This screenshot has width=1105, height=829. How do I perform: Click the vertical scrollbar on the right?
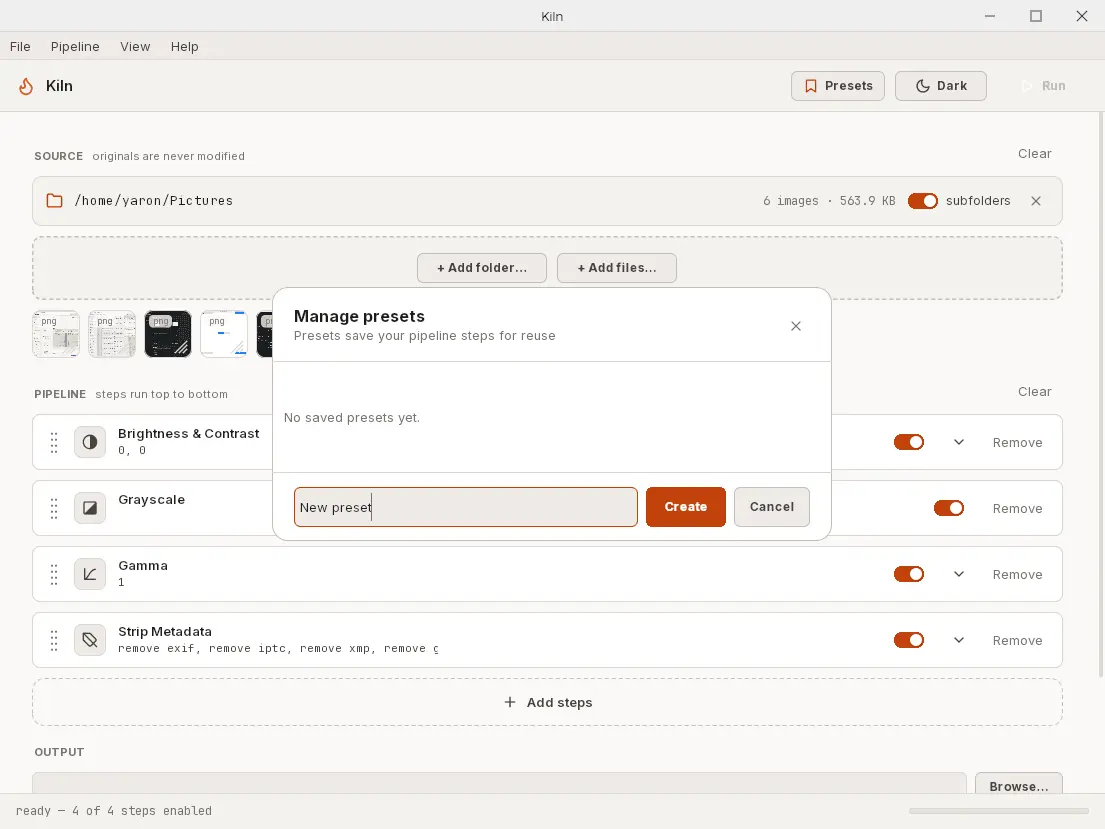pos(1101,395)
